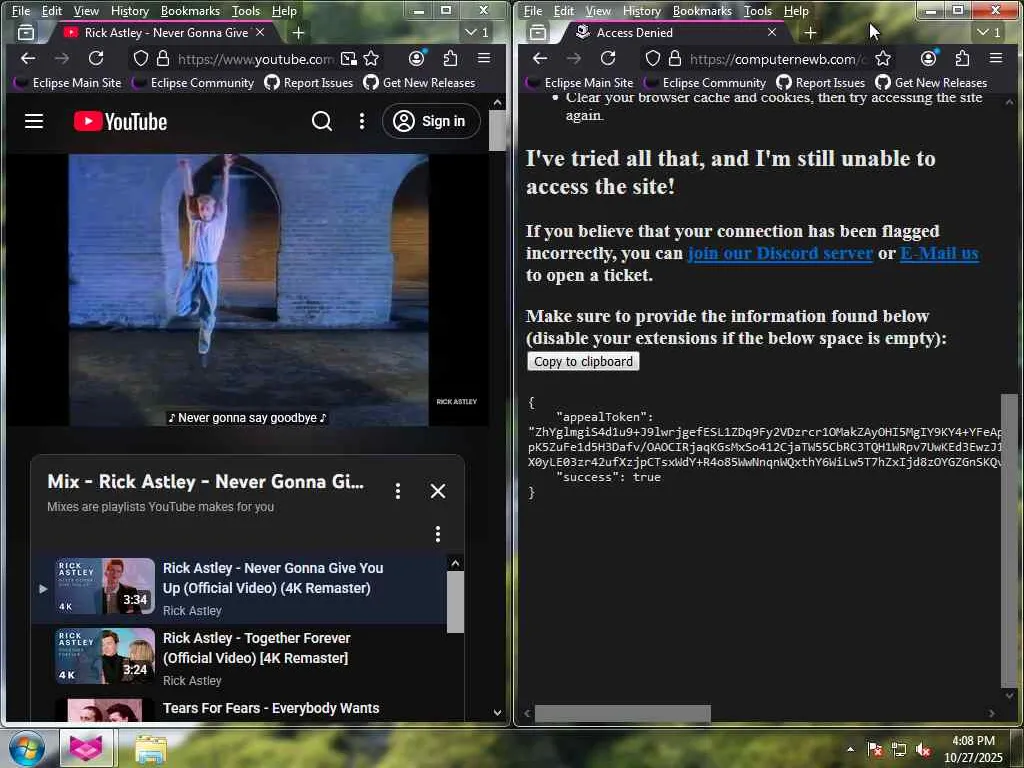Open playlist three-dot menu below Mix header

[x=438, y=534]
